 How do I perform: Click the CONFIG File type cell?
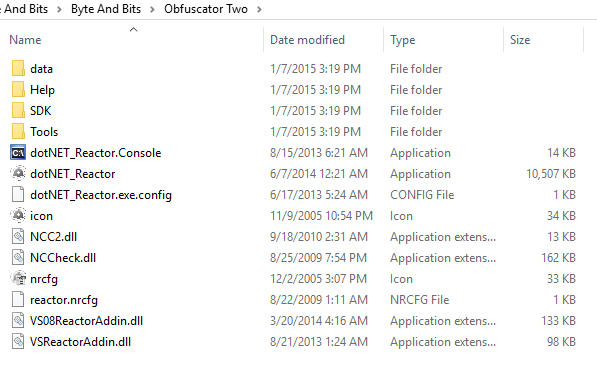click(422, 195)
